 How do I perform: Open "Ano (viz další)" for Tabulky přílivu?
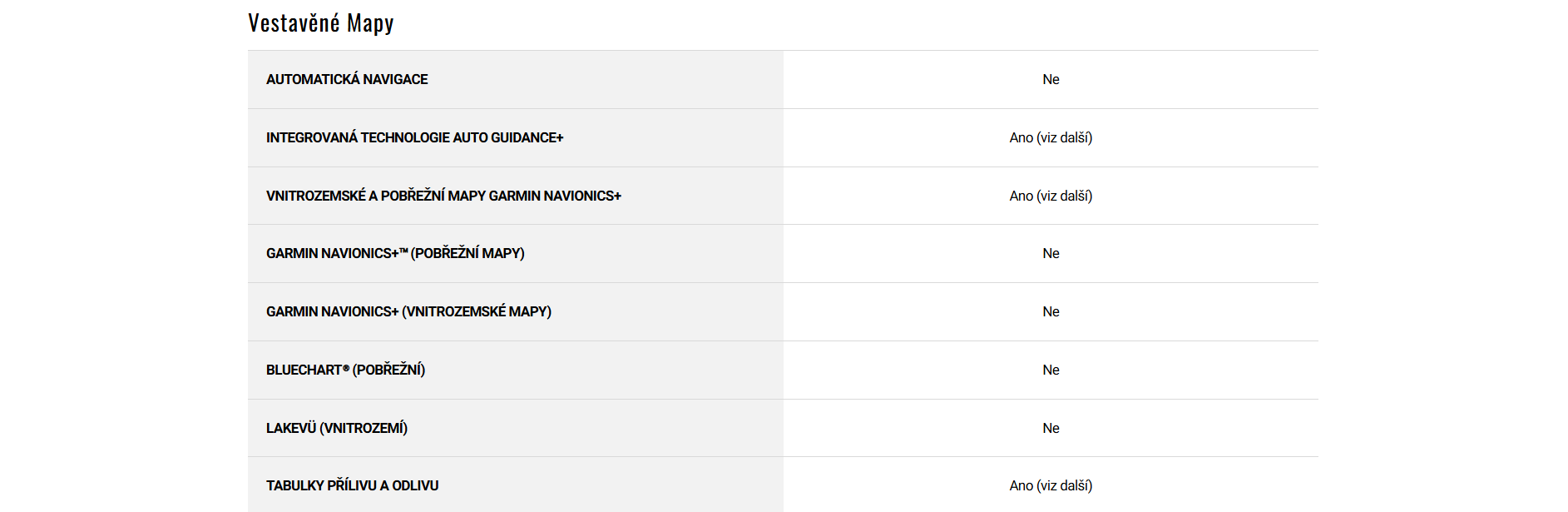[x=1051, y=486]
